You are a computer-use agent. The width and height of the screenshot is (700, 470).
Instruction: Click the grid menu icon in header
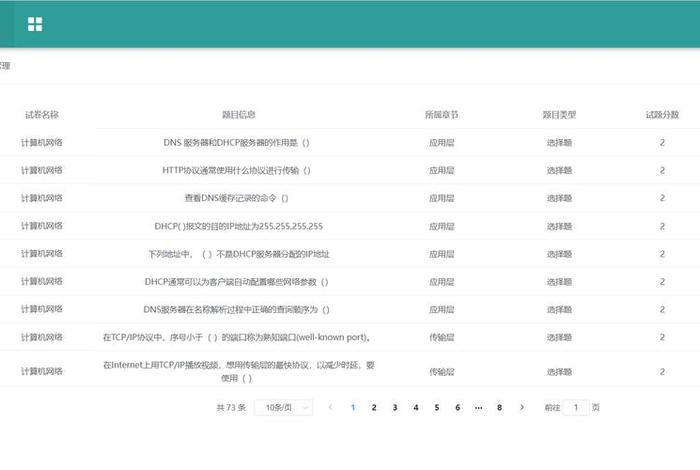pyautogui.click(x=35, y=24)
